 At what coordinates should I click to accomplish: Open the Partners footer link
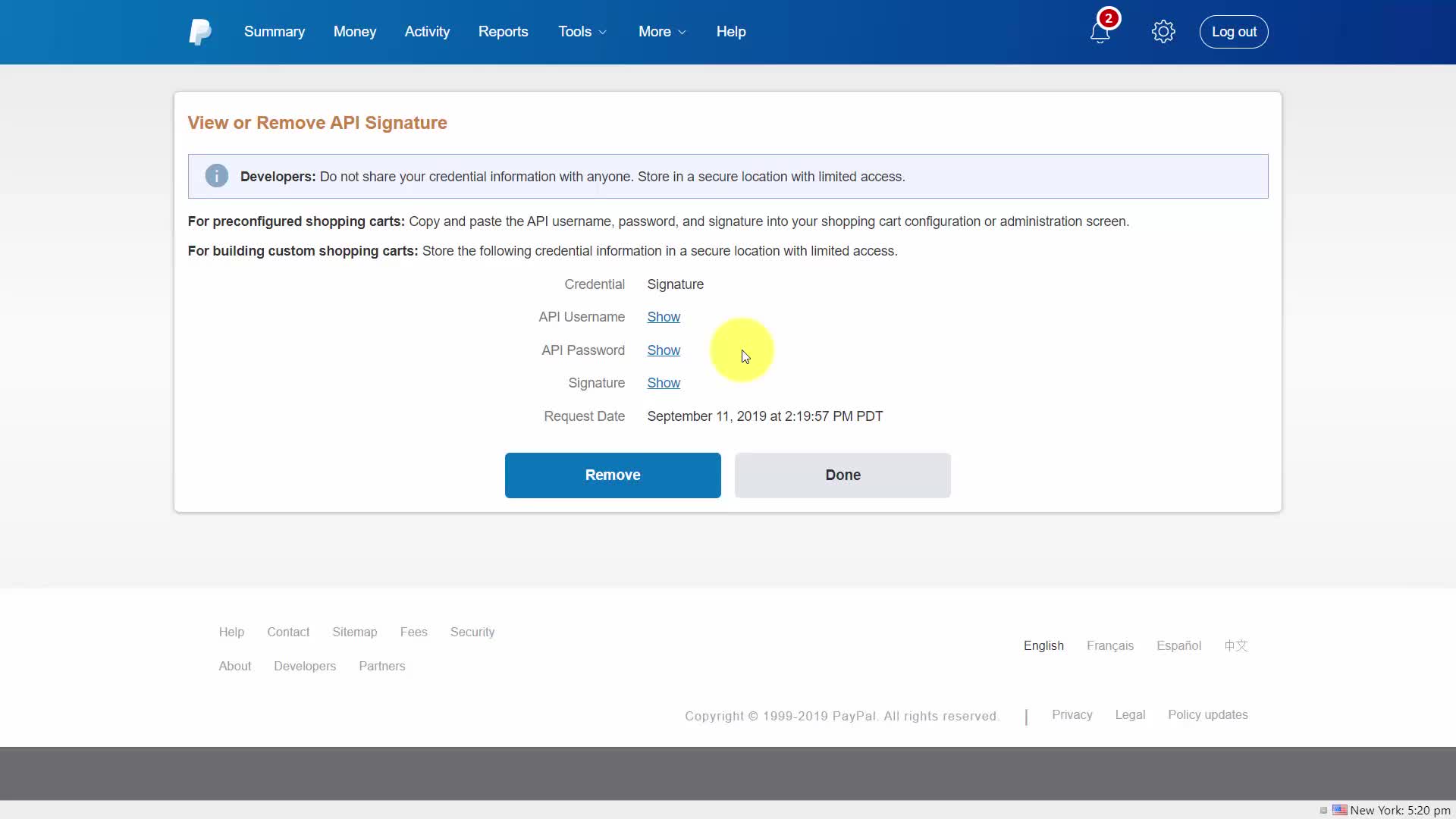(x=382, y=667)
